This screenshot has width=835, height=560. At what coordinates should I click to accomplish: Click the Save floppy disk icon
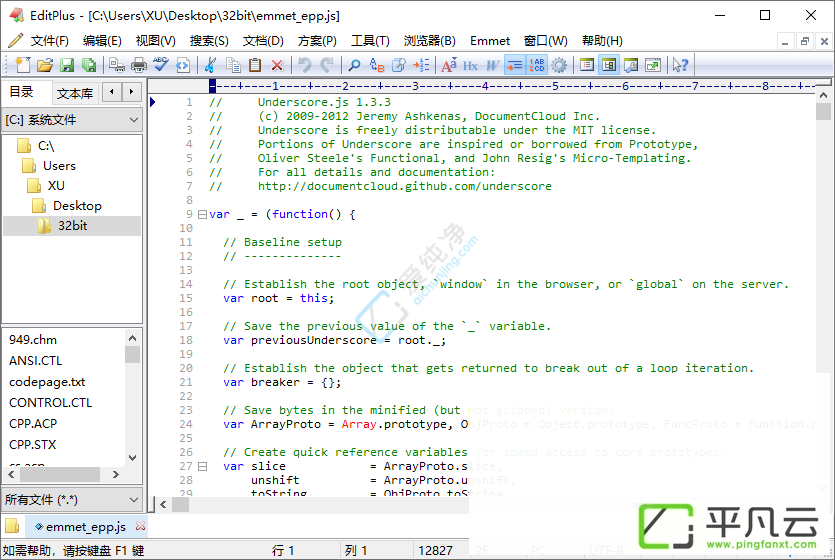(67, 65)
